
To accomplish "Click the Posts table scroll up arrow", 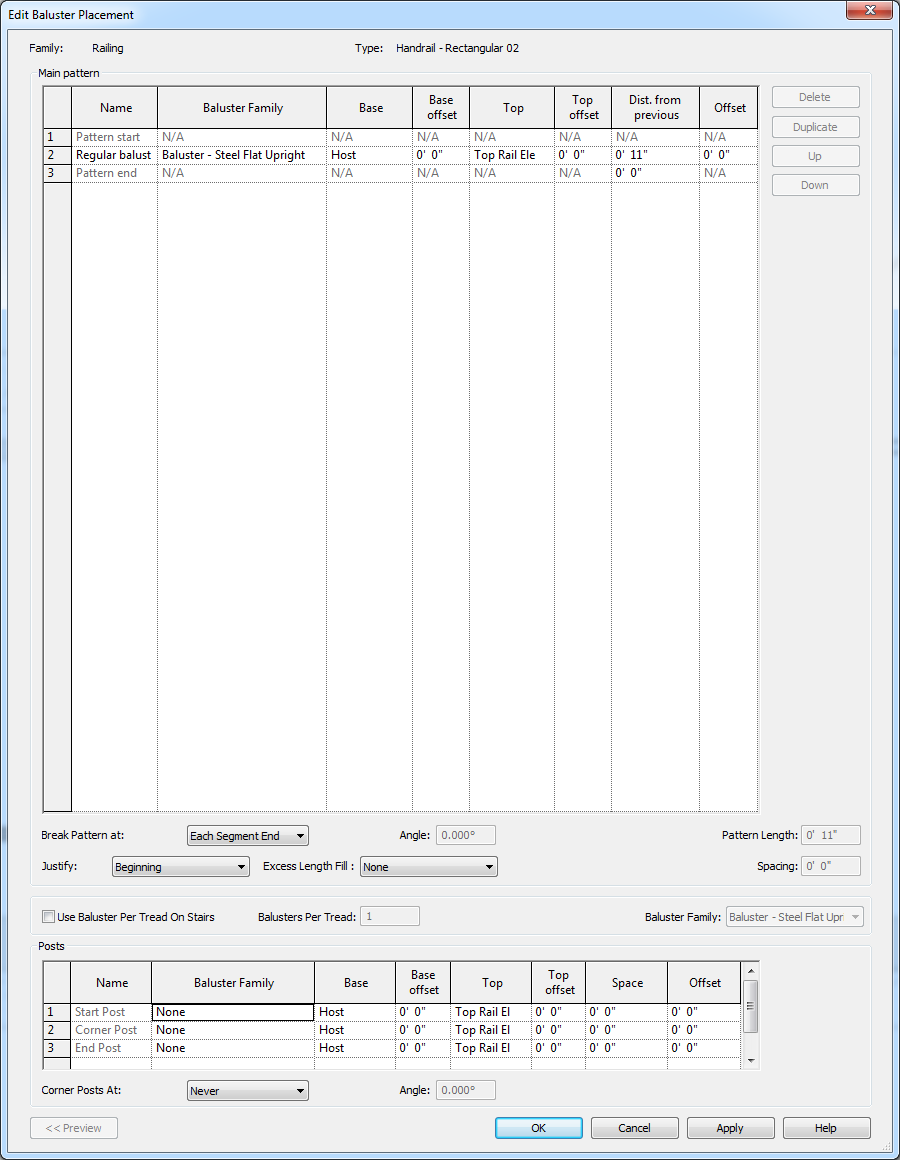I will click(x=751, y=971).
